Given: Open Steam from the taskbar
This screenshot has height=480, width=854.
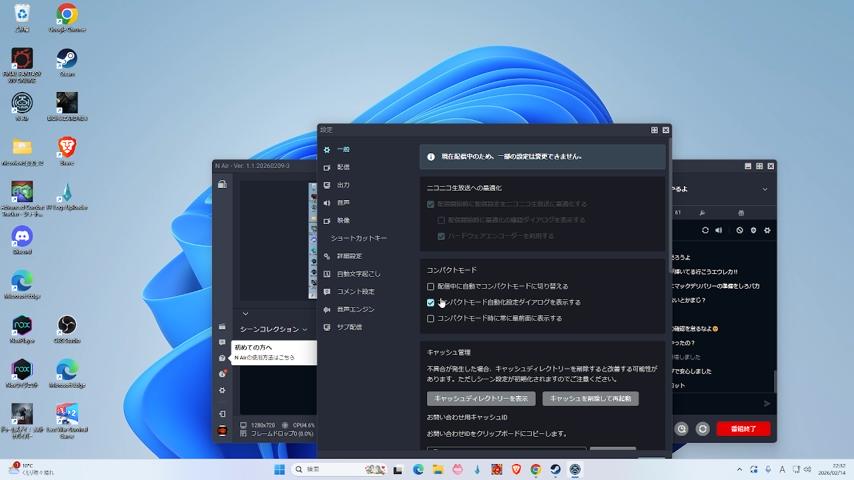Looking at the screenshot, I should coord(555,470).
